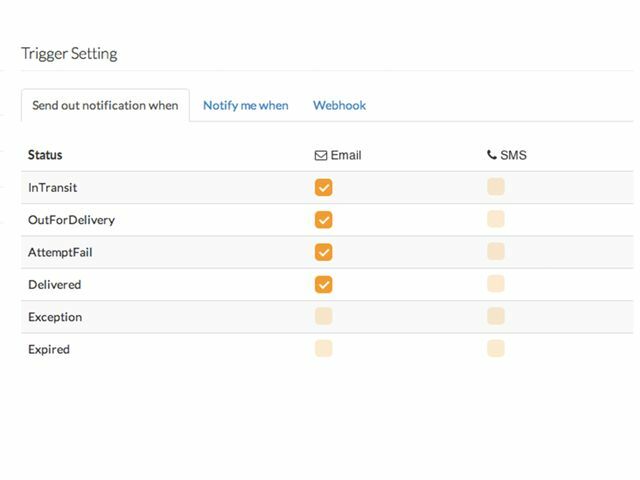Screen dimensions: 640x480
Task: Turn on SMS for AttemptFail status
Action: [495, 252]
